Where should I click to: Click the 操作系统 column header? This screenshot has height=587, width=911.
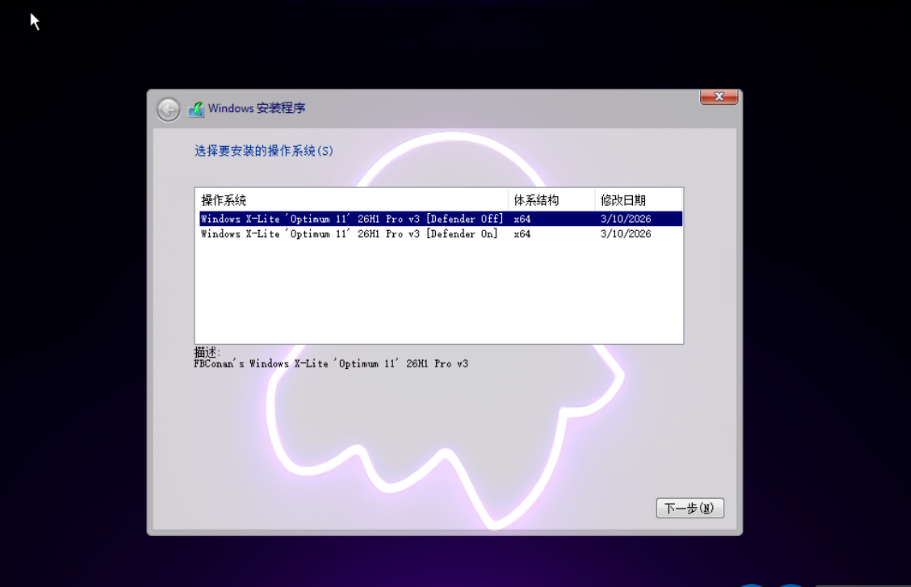(x=224, y=200)
